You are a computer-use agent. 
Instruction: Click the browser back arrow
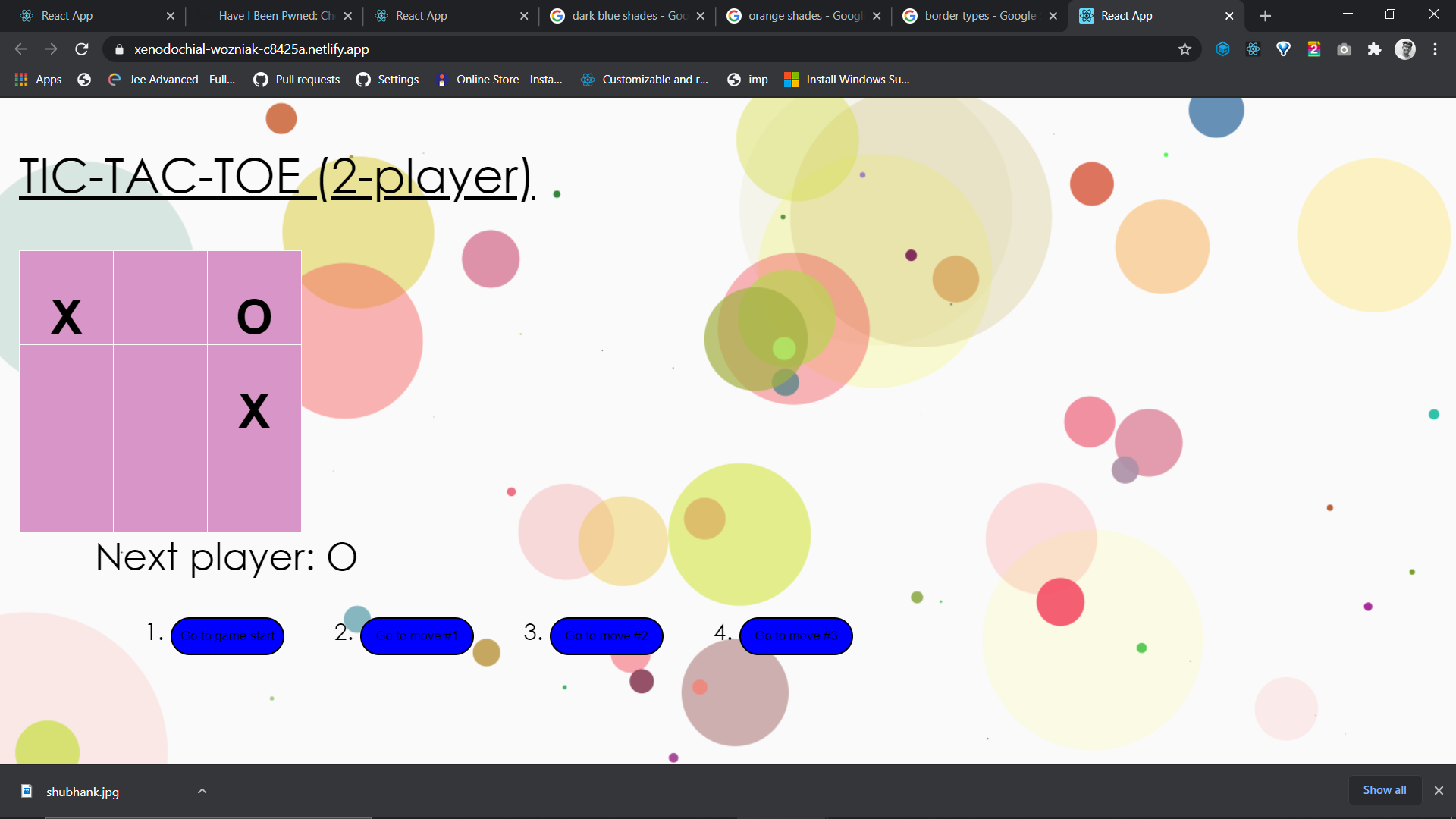20,49
